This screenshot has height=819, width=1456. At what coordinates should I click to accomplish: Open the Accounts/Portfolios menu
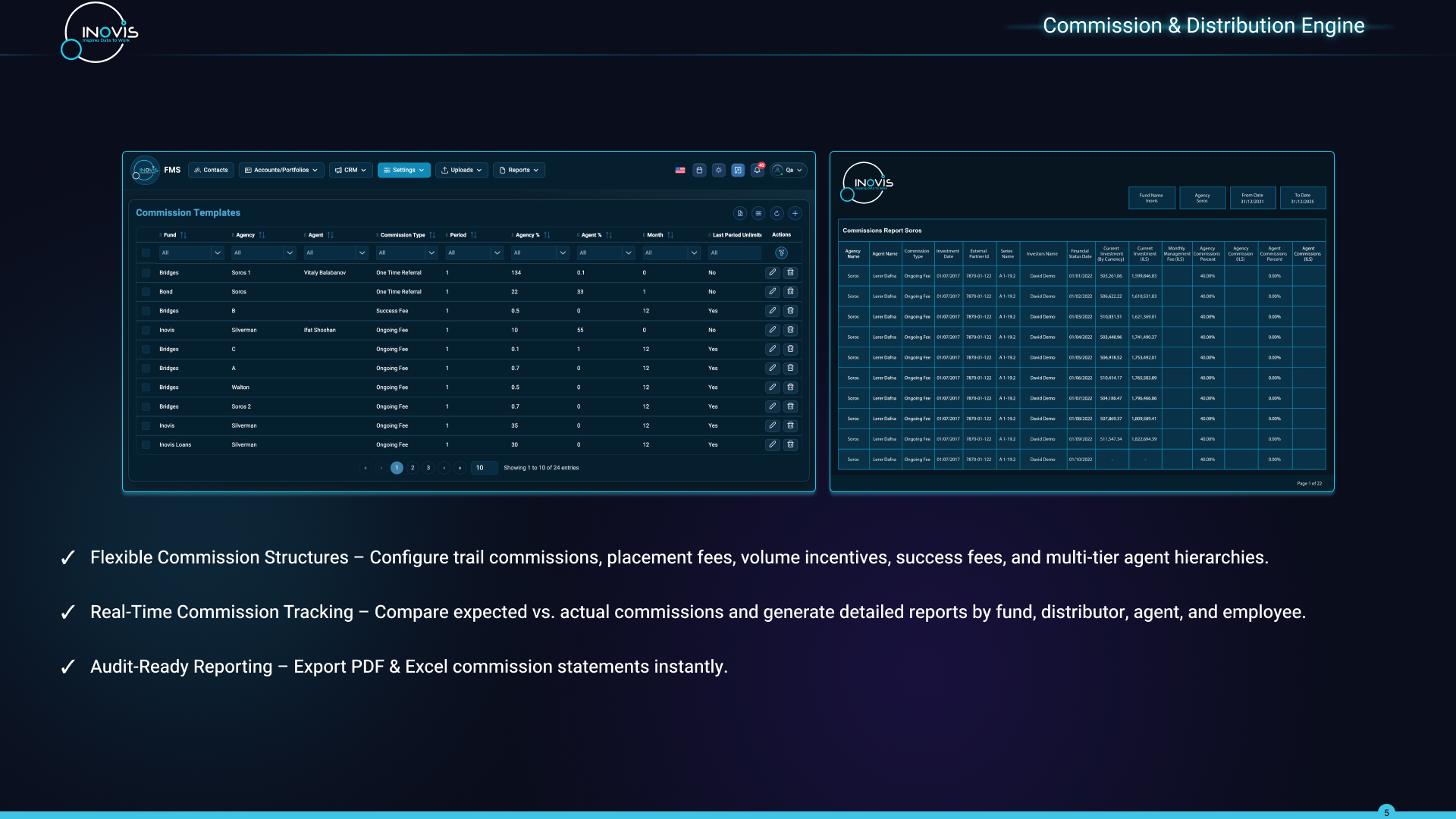point(281,170)
